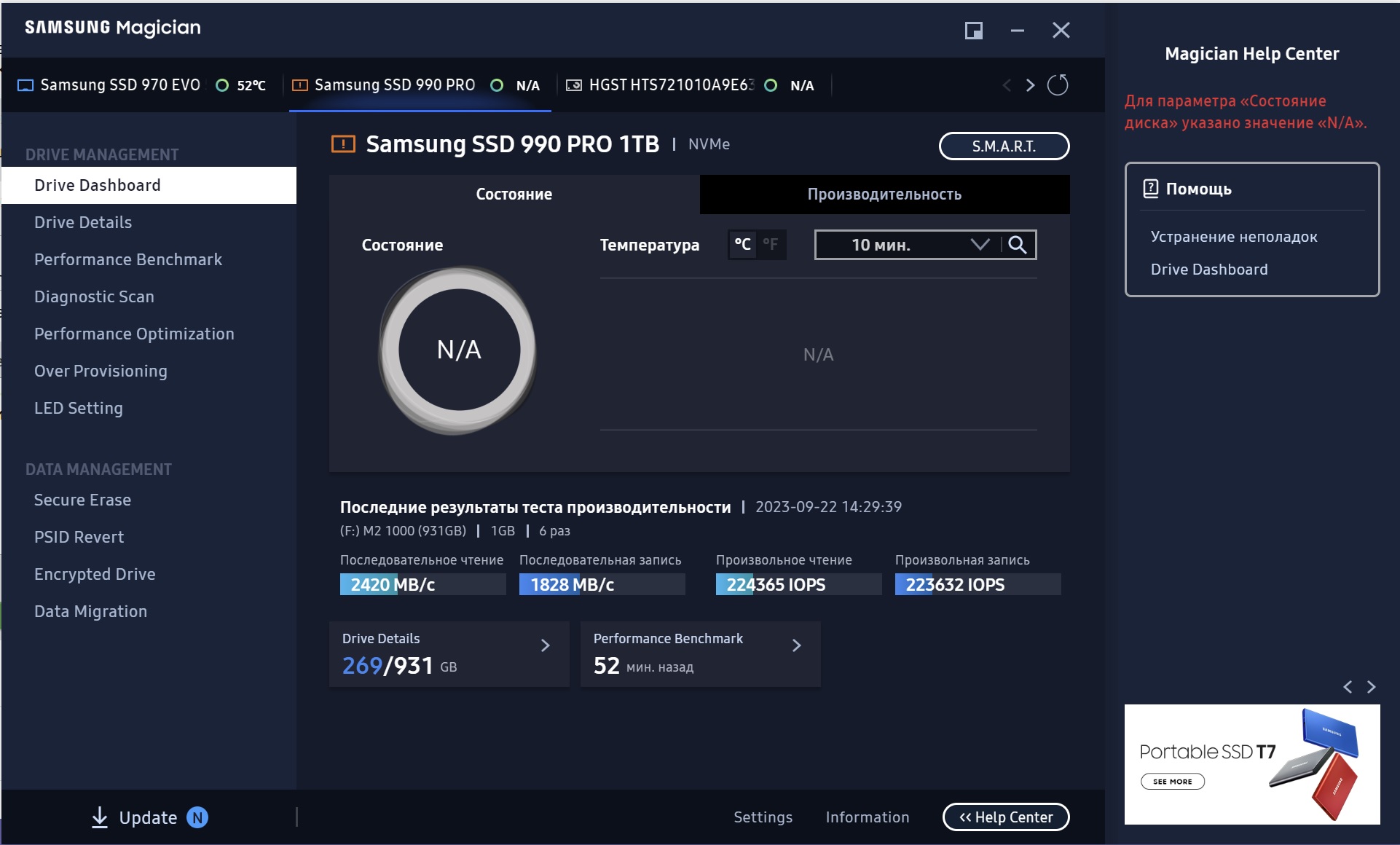1400x845 pixels.
Task: Switch to the Производительность tab
Action: [884, 194]
